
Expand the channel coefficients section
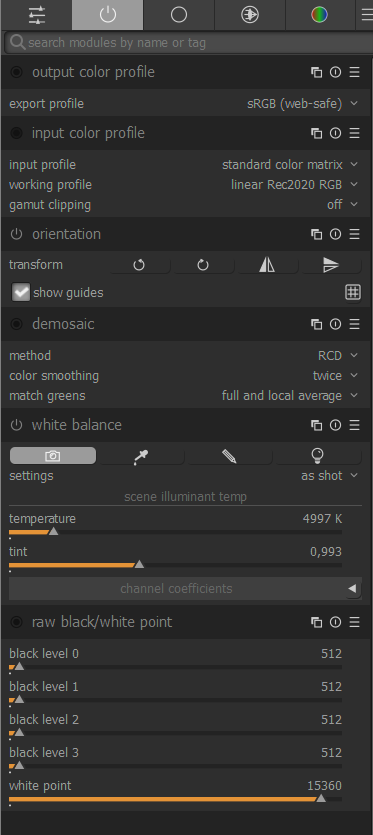[x=185, y=589]
